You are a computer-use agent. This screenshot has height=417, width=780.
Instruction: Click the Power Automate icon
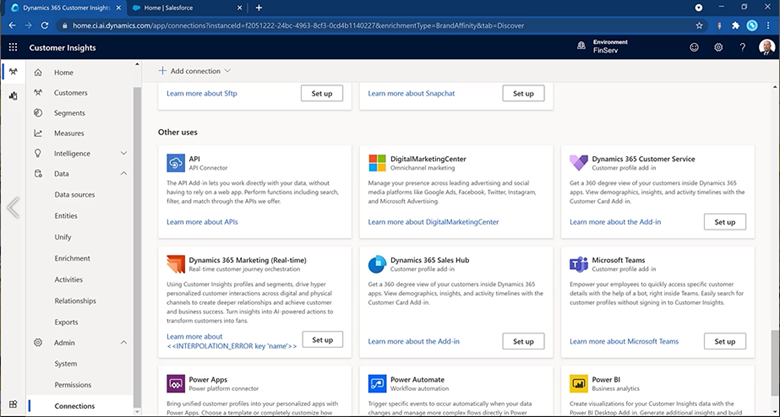click(377, 384)
